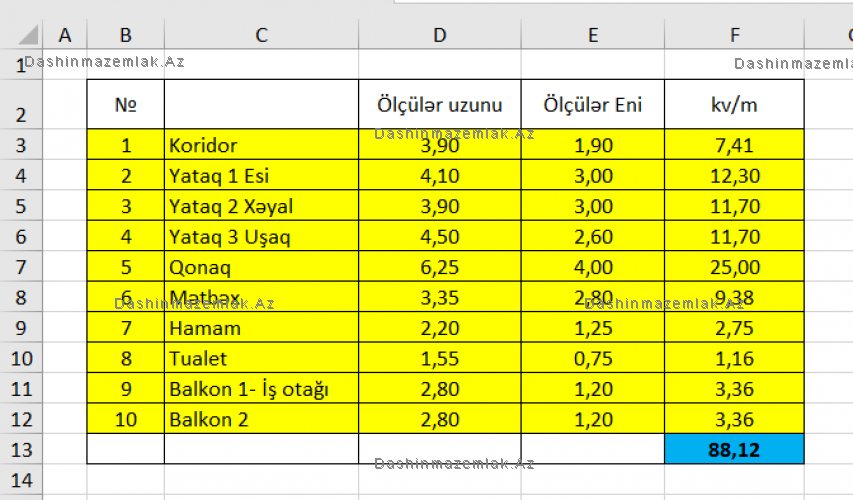Click the № header cell
This screenshot has height=500, width=853.
(126, 104)
